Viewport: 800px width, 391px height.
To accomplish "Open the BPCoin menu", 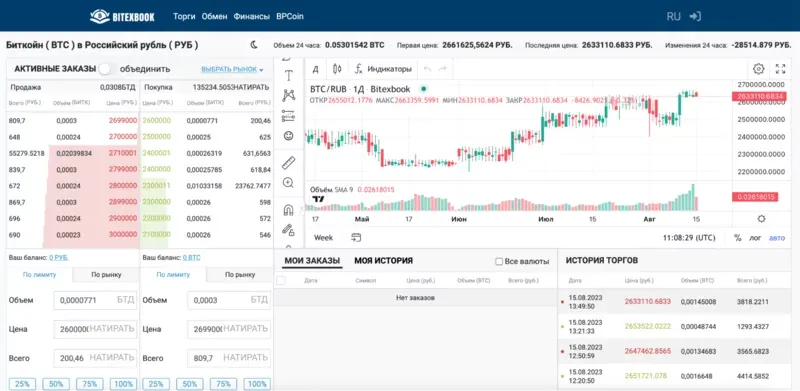I will (290, 16).
